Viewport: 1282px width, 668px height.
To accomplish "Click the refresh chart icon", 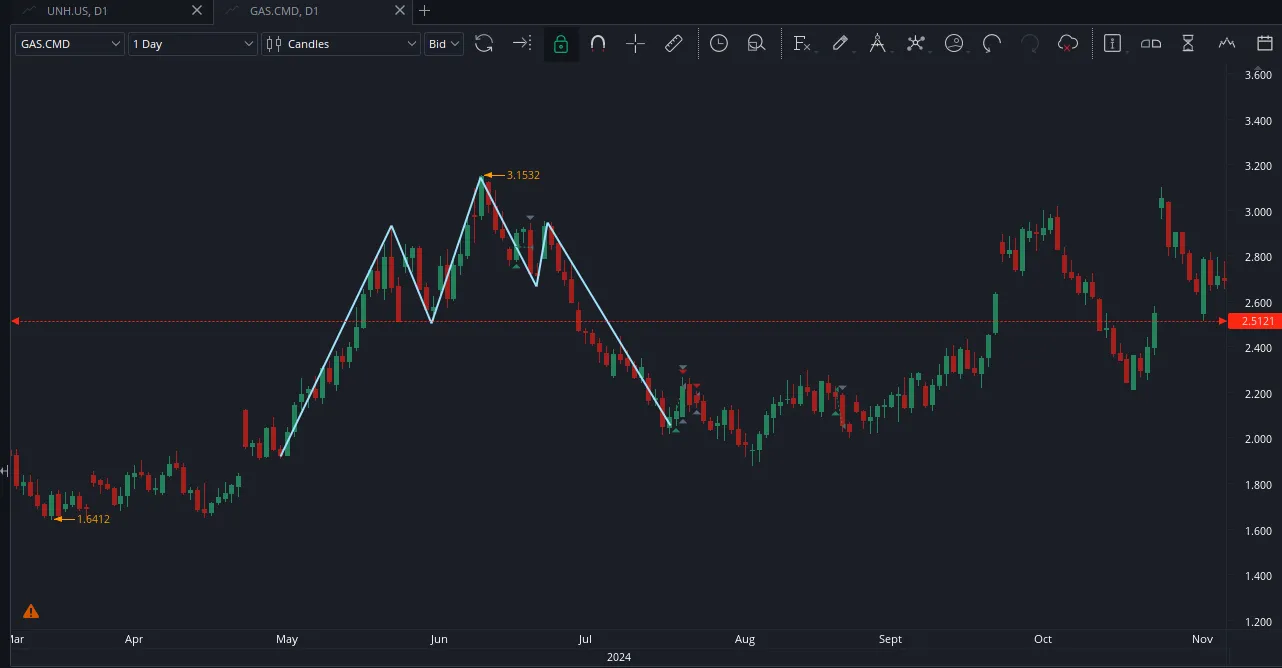I will point(484,43).
